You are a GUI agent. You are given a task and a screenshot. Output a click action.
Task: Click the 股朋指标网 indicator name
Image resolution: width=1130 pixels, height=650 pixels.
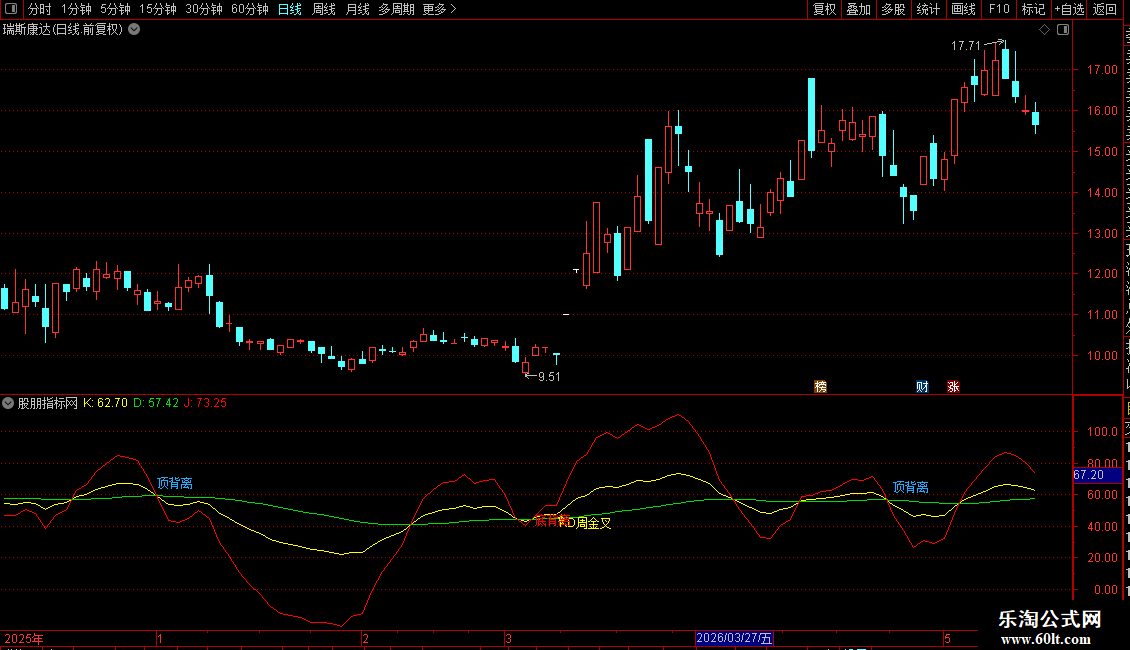click(x=48, y=403)
